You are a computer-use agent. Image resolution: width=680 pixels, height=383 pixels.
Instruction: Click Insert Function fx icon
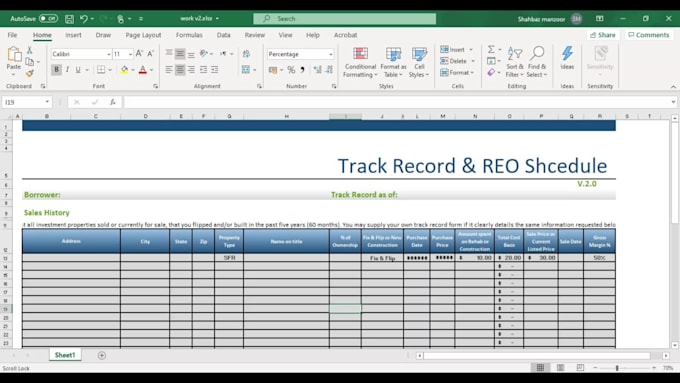coord(112,102)
